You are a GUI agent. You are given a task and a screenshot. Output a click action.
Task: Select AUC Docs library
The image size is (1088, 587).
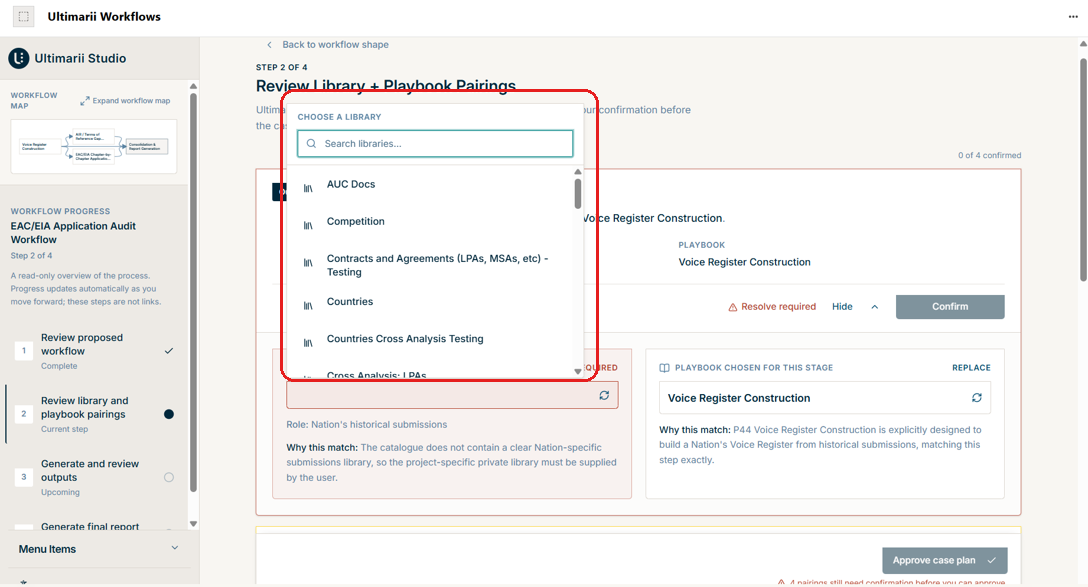pos(435,184)
